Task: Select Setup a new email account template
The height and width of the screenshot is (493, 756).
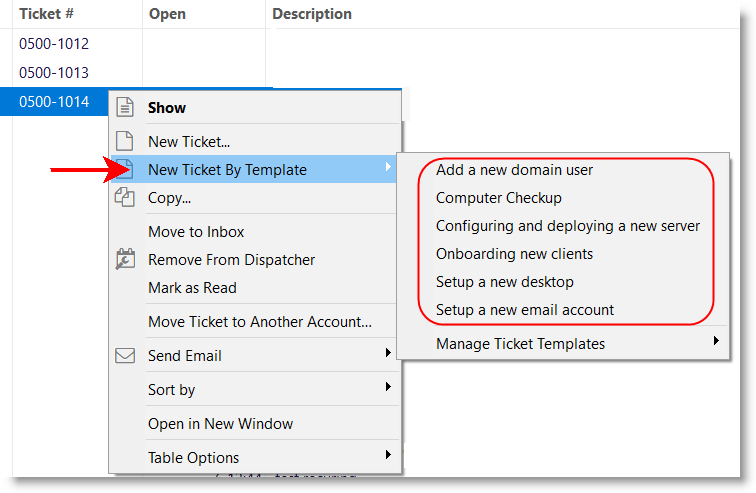Action: pyautogui.click(x=525, y=310)
